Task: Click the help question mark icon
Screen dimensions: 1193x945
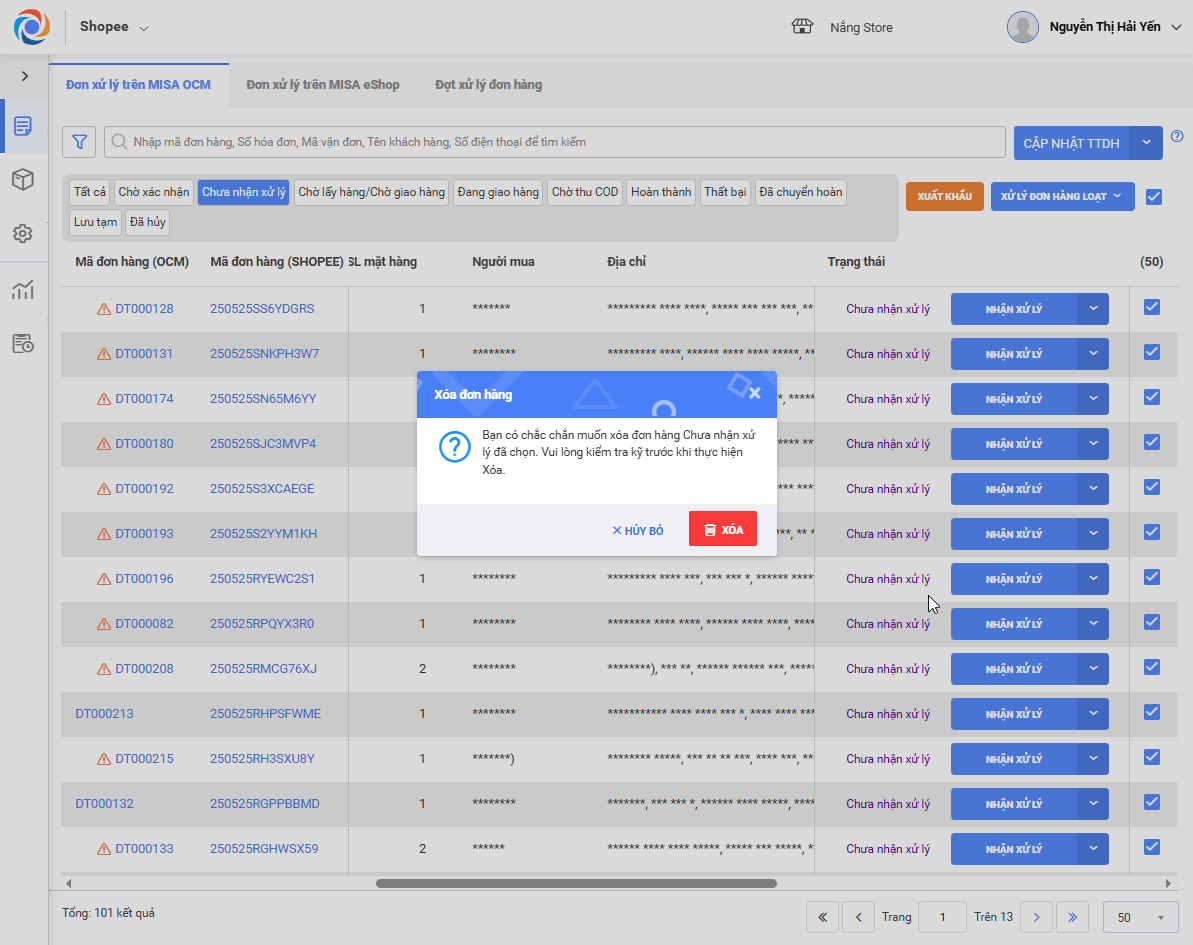Action: pyautogui.click(x=1177, y=136)
